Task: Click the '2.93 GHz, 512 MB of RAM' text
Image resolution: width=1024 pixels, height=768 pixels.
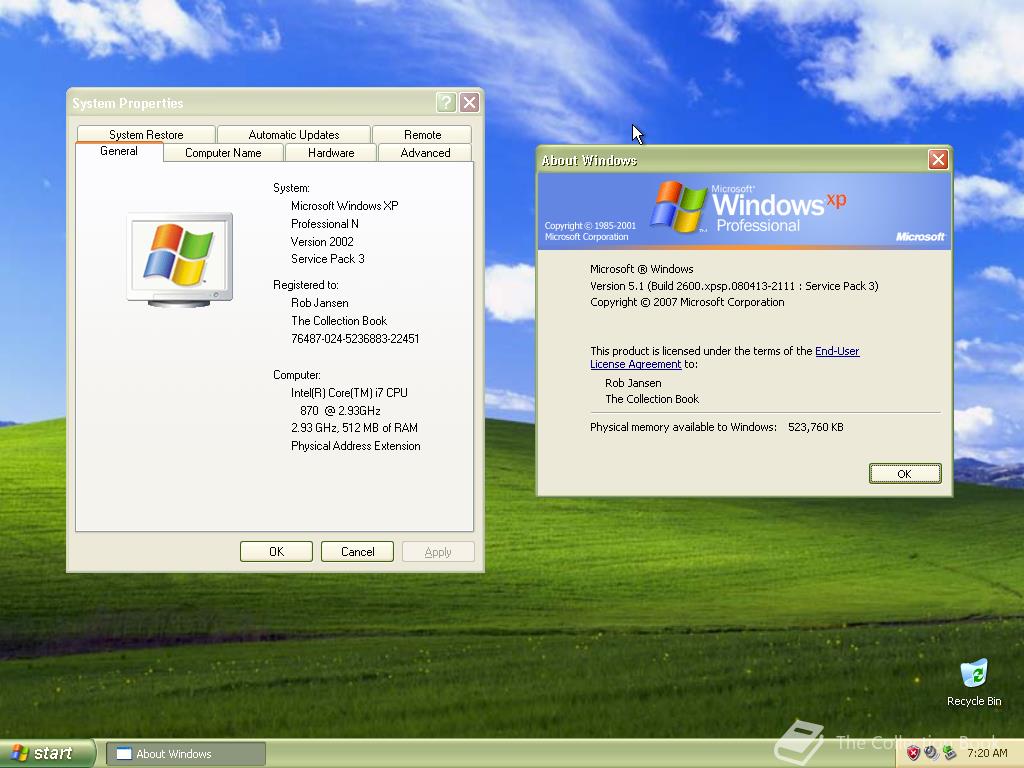Action: pyautogui.click(x=355, y=428)
